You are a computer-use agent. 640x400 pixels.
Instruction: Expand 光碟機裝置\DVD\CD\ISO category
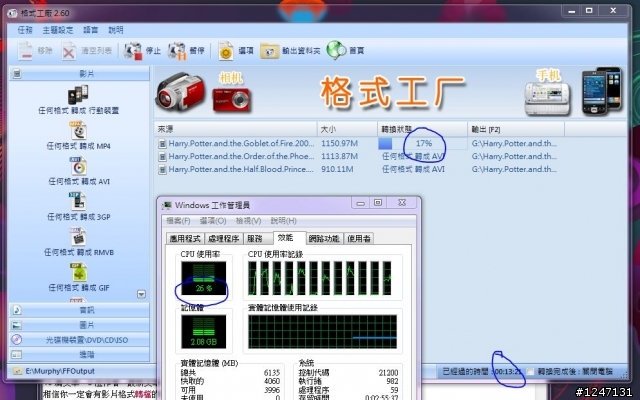click(x=79, y=340)
